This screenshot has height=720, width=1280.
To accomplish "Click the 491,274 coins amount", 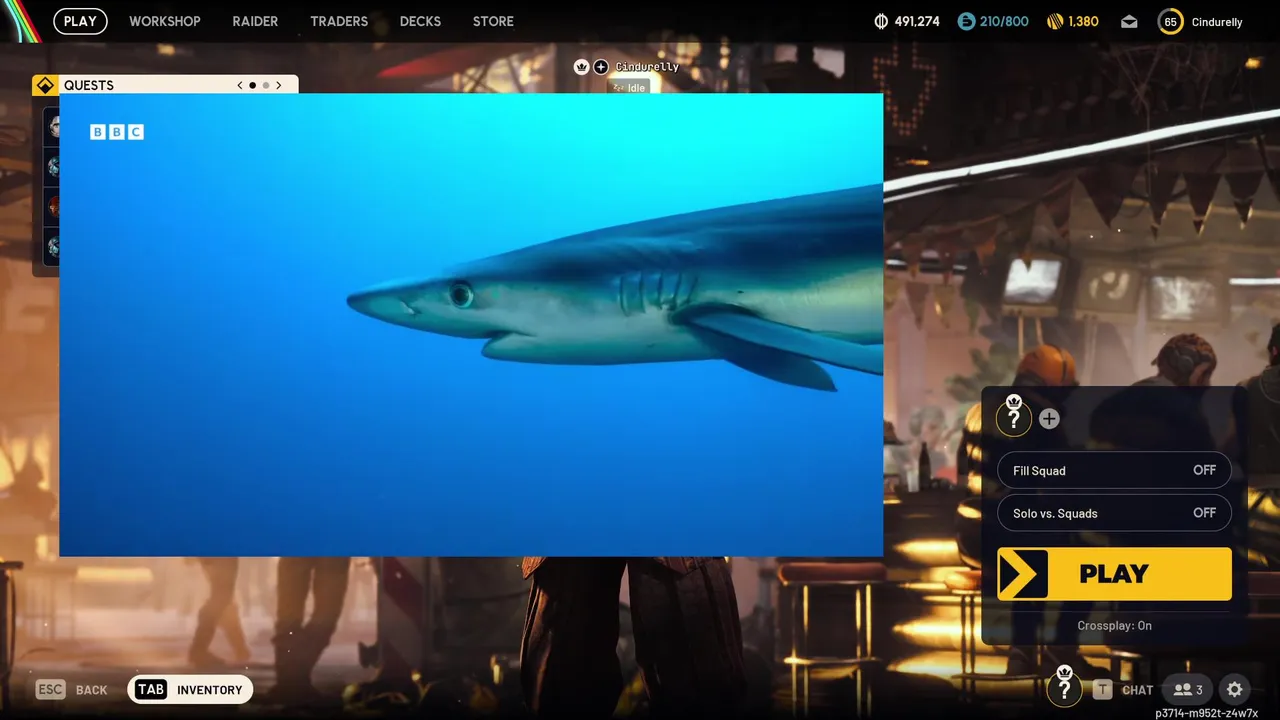I will pyautogui.click(x=917, y=21).
